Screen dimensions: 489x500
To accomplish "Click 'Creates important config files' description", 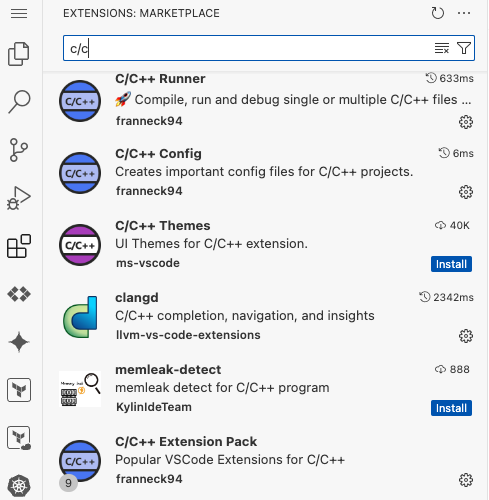I will [264, 172].
